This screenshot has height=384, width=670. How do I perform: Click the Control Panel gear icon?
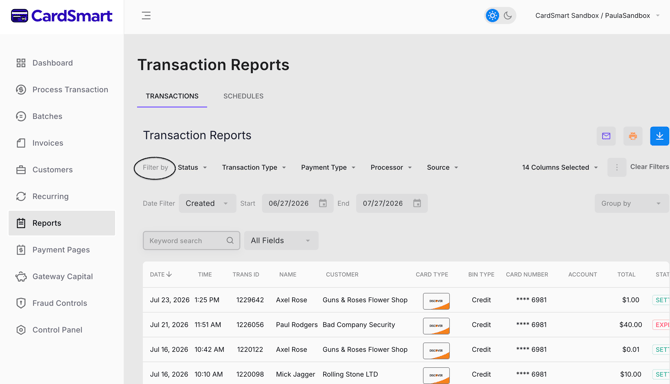point(21,330)
